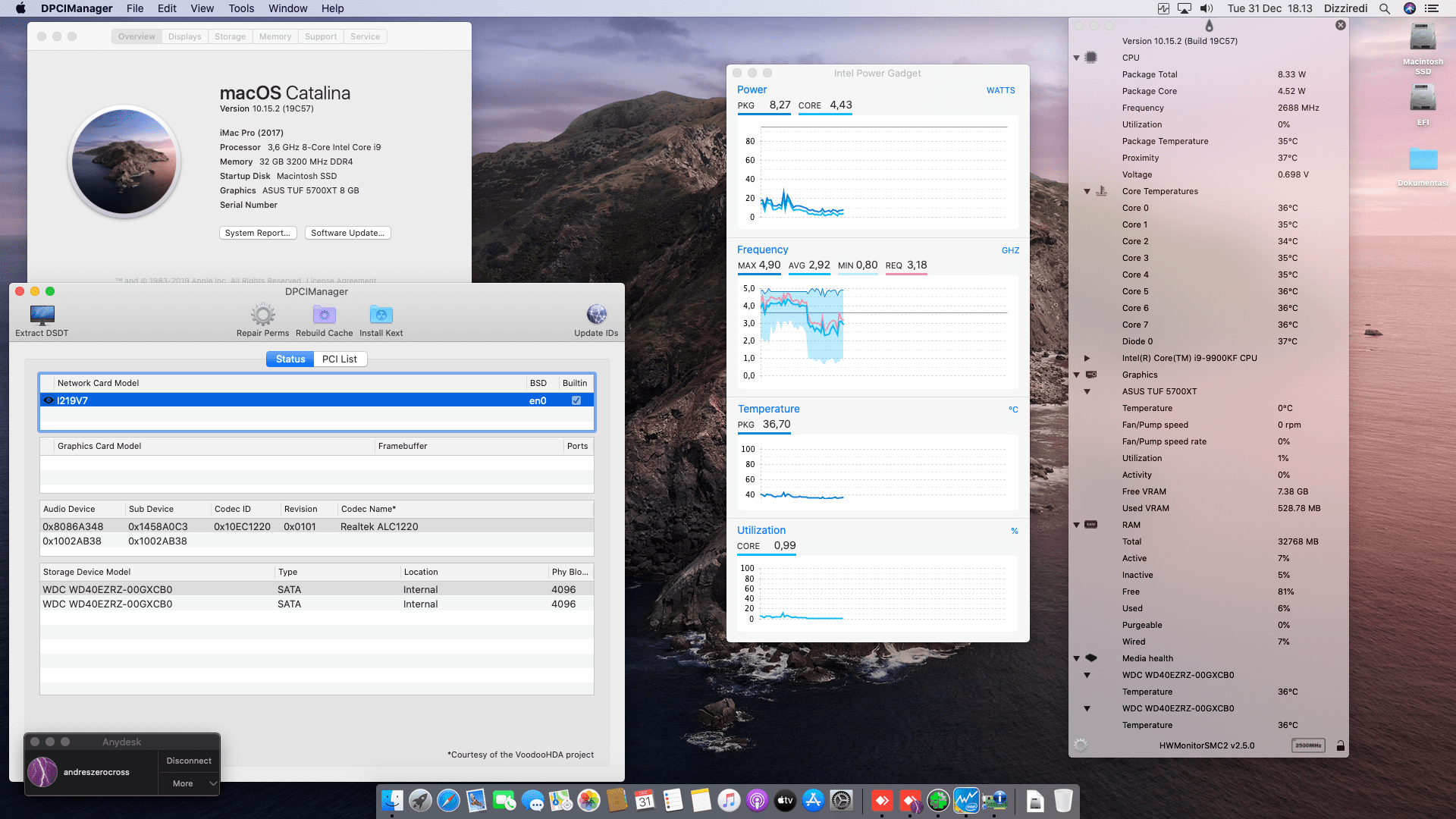The width and height of the screenshot is (1456, 819).
Task: Collapse the Media health section
Action: tap(1076, 658)
